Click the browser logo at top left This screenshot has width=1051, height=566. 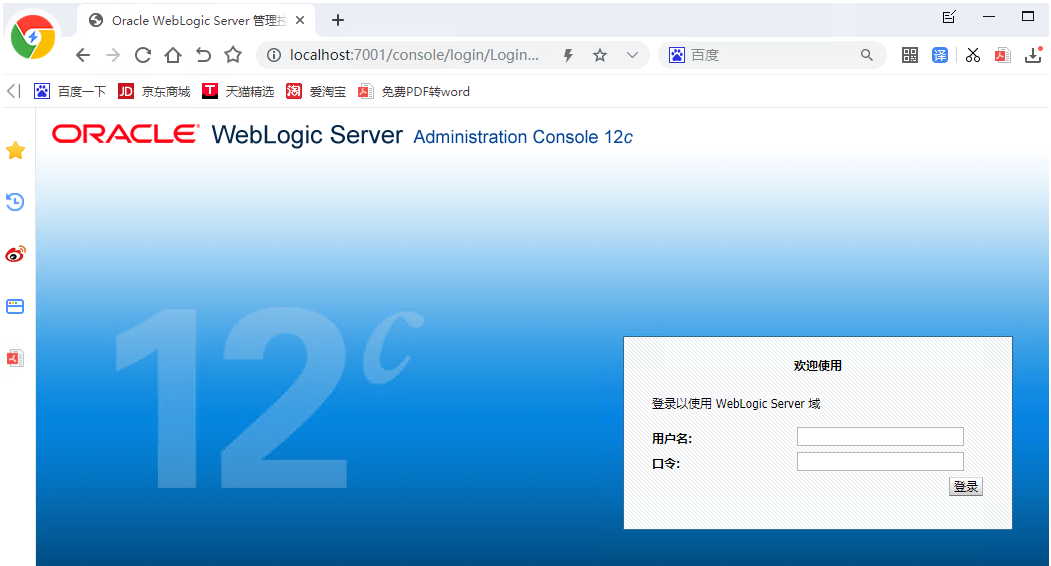click(32, 38)
